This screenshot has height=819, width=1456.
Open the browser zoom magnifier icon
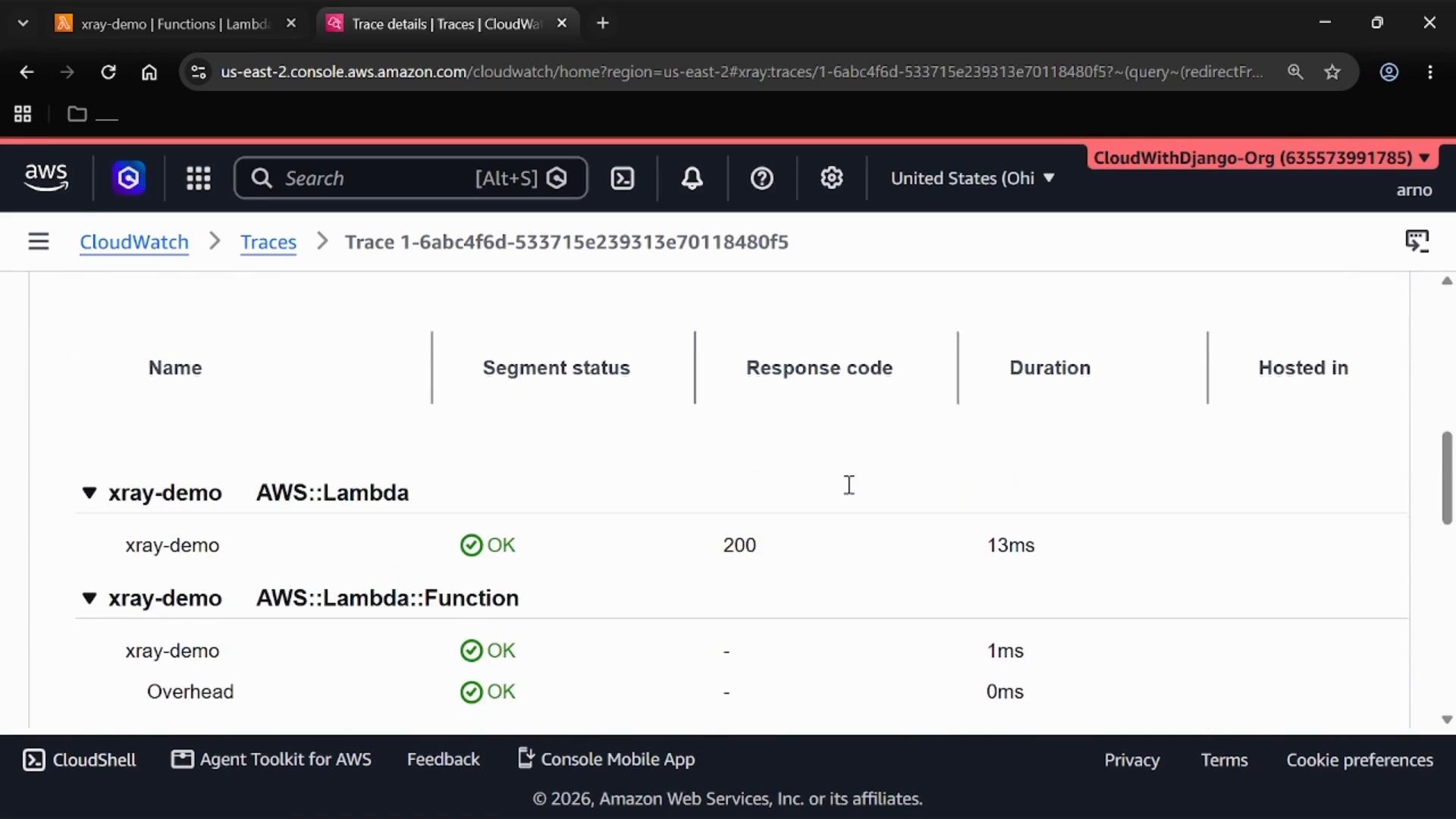[x=1295, y=72]
